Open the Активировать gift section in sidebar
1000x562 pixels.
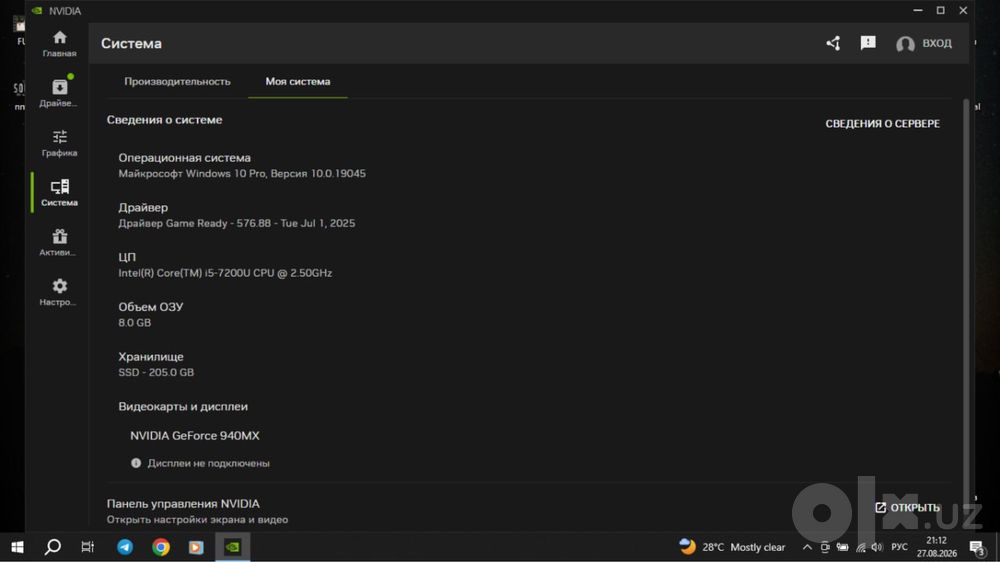tap(59, 242)
